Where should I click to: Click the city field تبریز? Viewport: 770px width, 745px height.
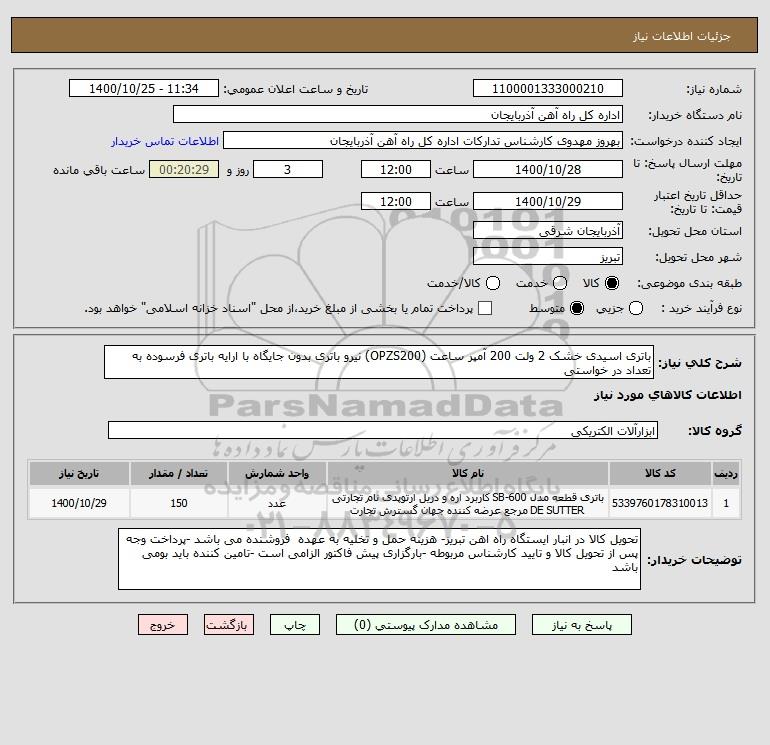[x=548, y=256]
